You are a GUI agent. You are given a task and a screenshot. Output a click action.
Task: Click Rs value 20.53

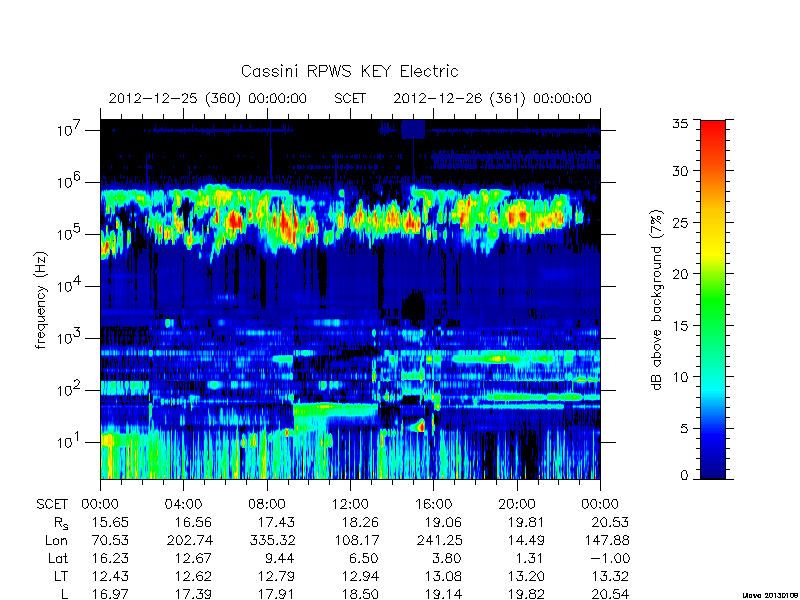610,522
